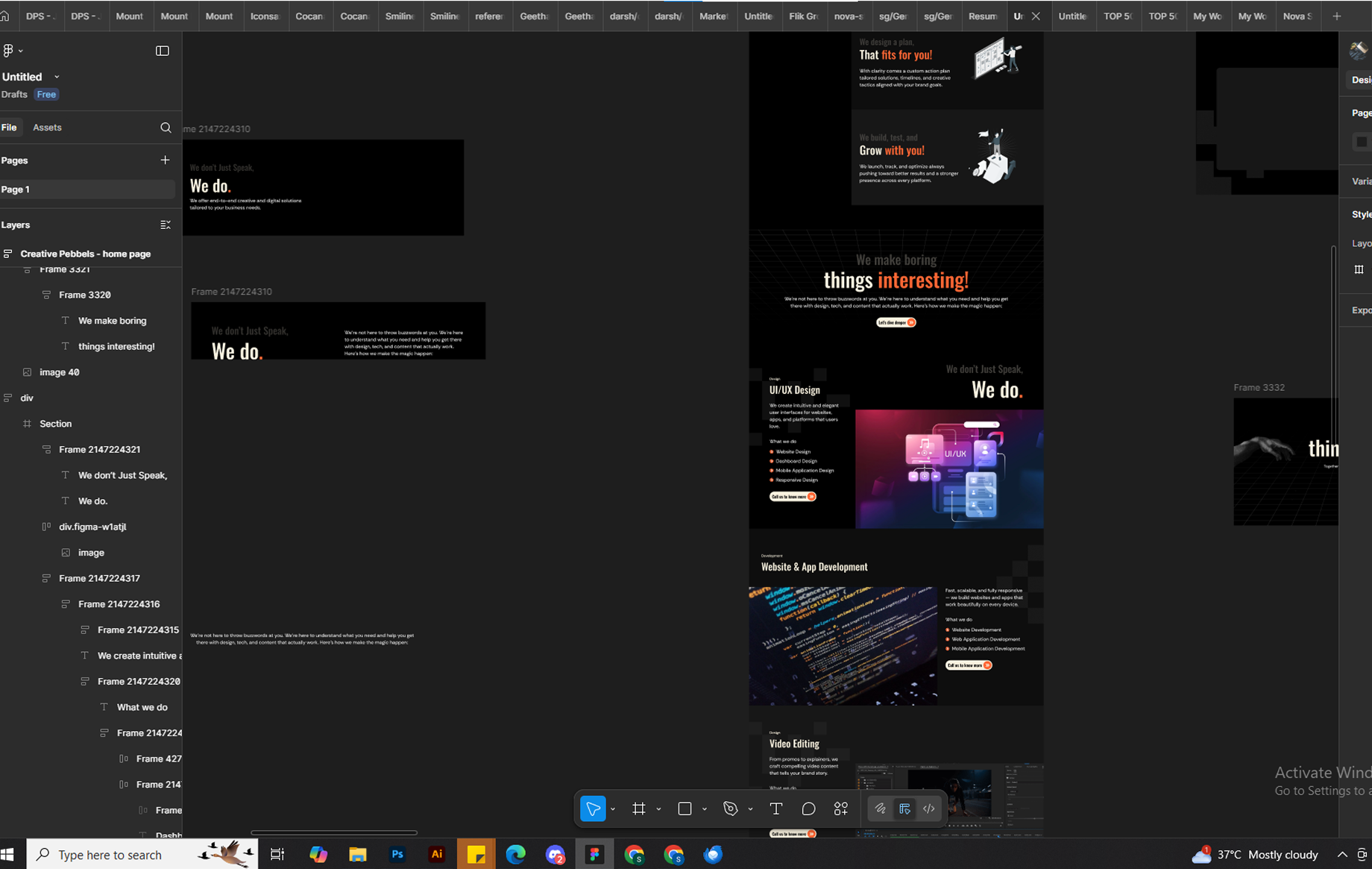Select the Text tool
Screen dimensions: 1372x869
(x=776, y=809)
